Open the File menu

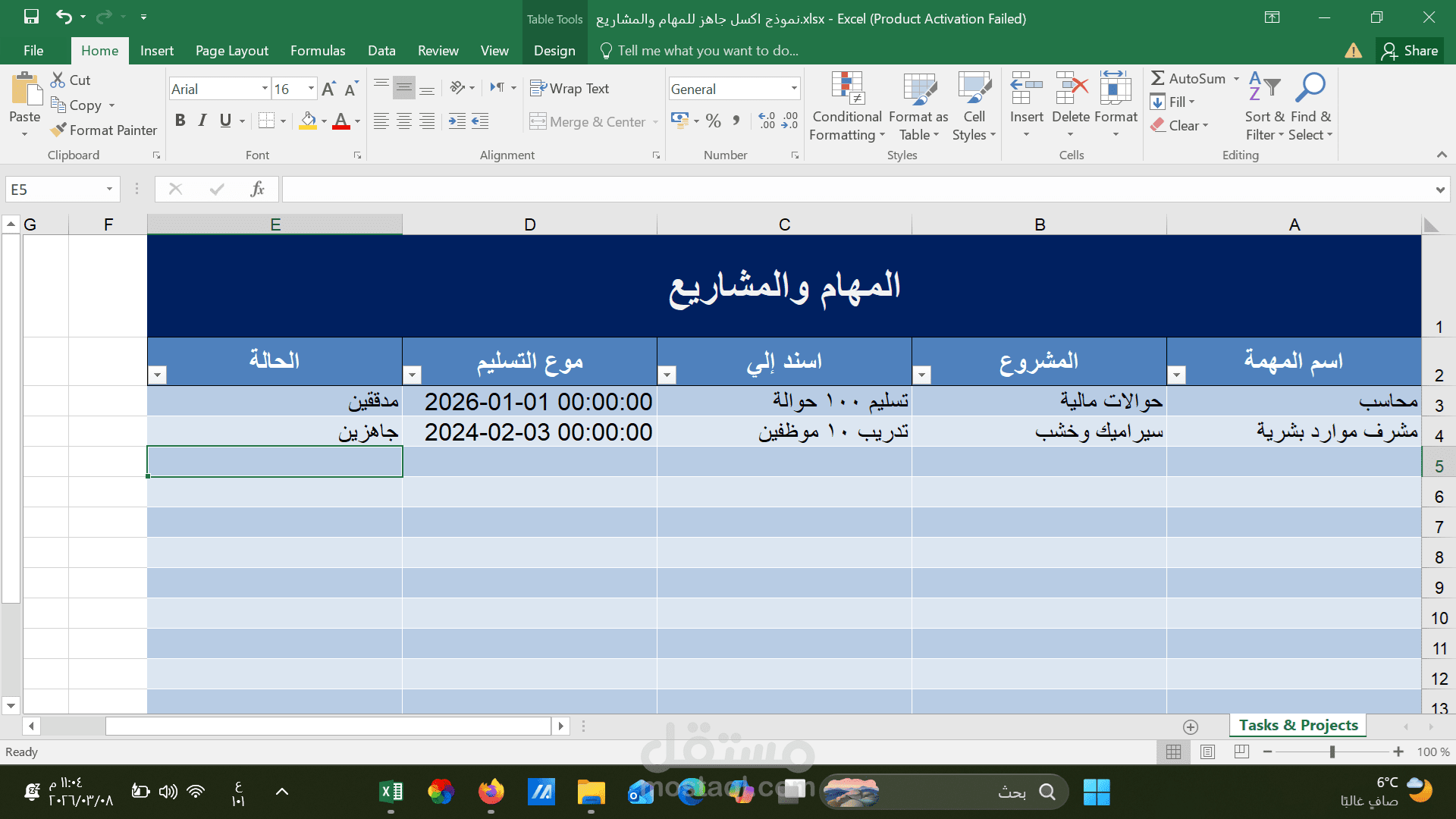click(33, 51)
